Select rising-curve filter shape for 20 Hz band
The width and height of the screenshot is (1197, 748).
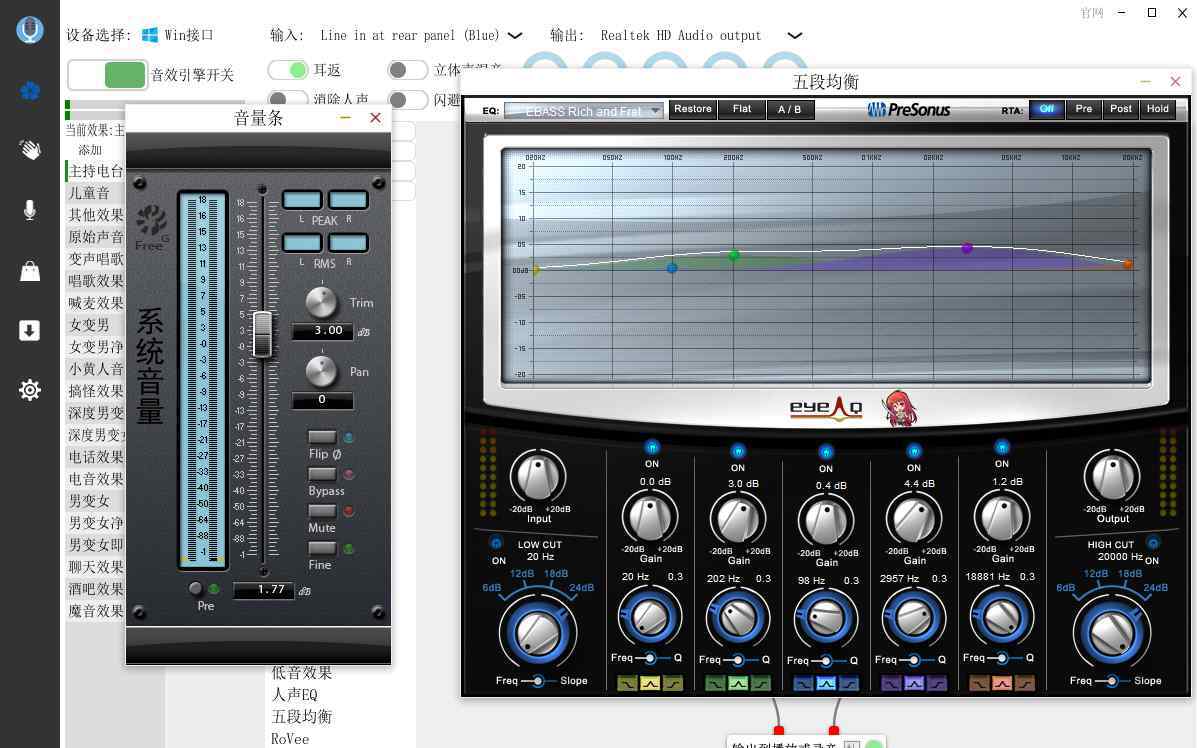pyautogui.click(x=673, y=683)
